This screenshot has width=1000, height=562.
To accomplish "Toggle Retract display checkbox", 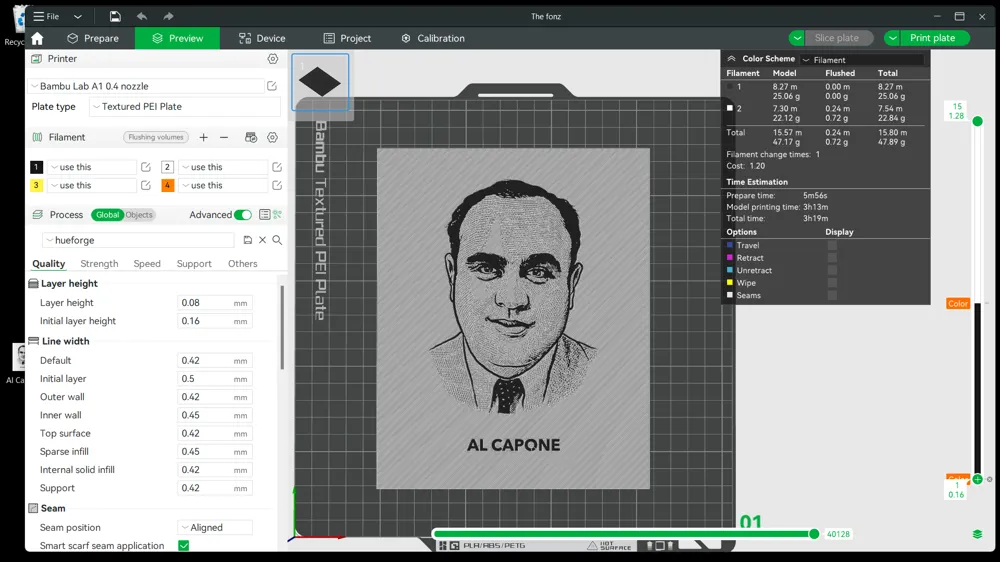I will [x=832, y=258].
